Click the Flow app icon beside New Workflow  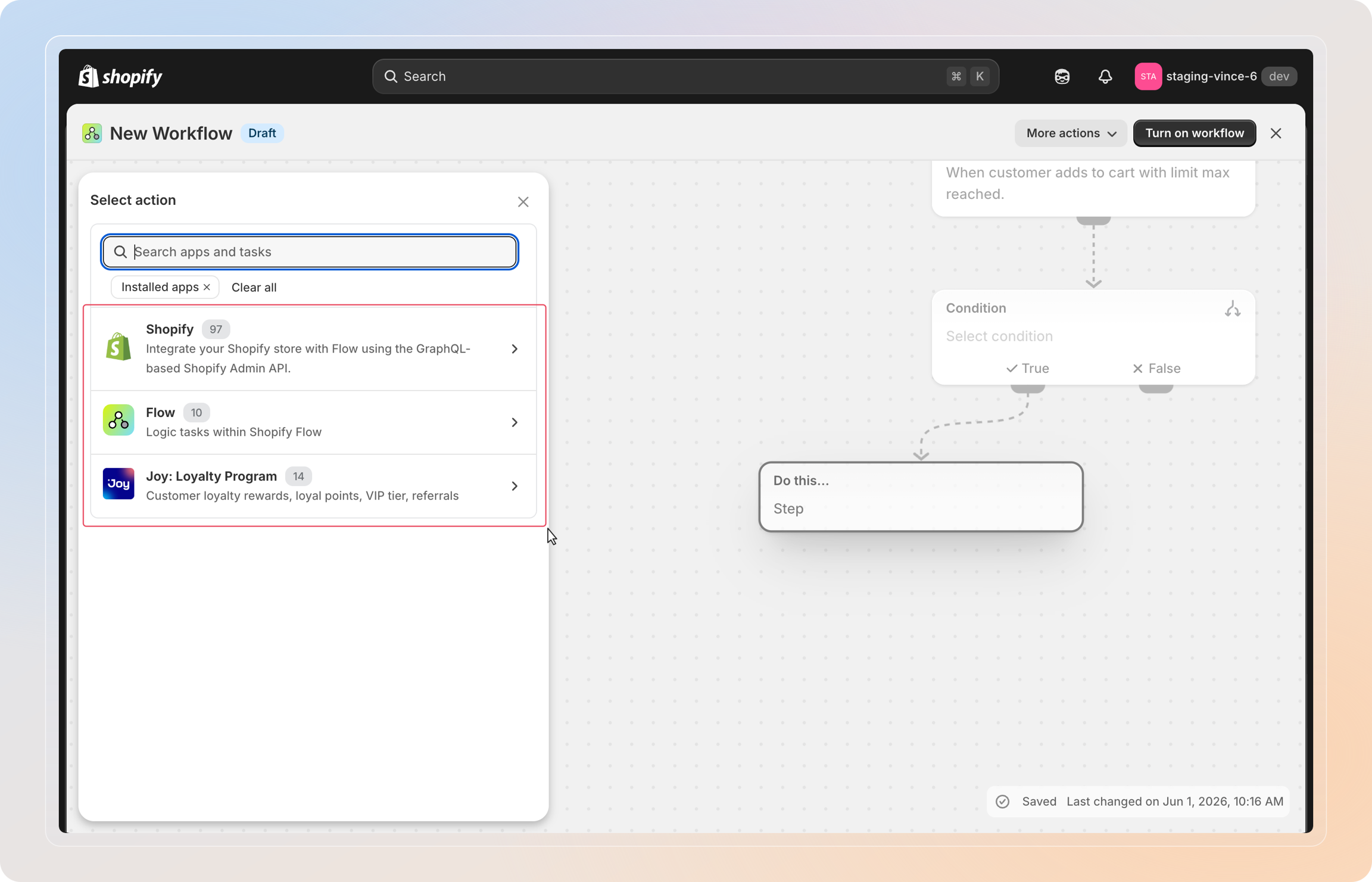(92, 133)
